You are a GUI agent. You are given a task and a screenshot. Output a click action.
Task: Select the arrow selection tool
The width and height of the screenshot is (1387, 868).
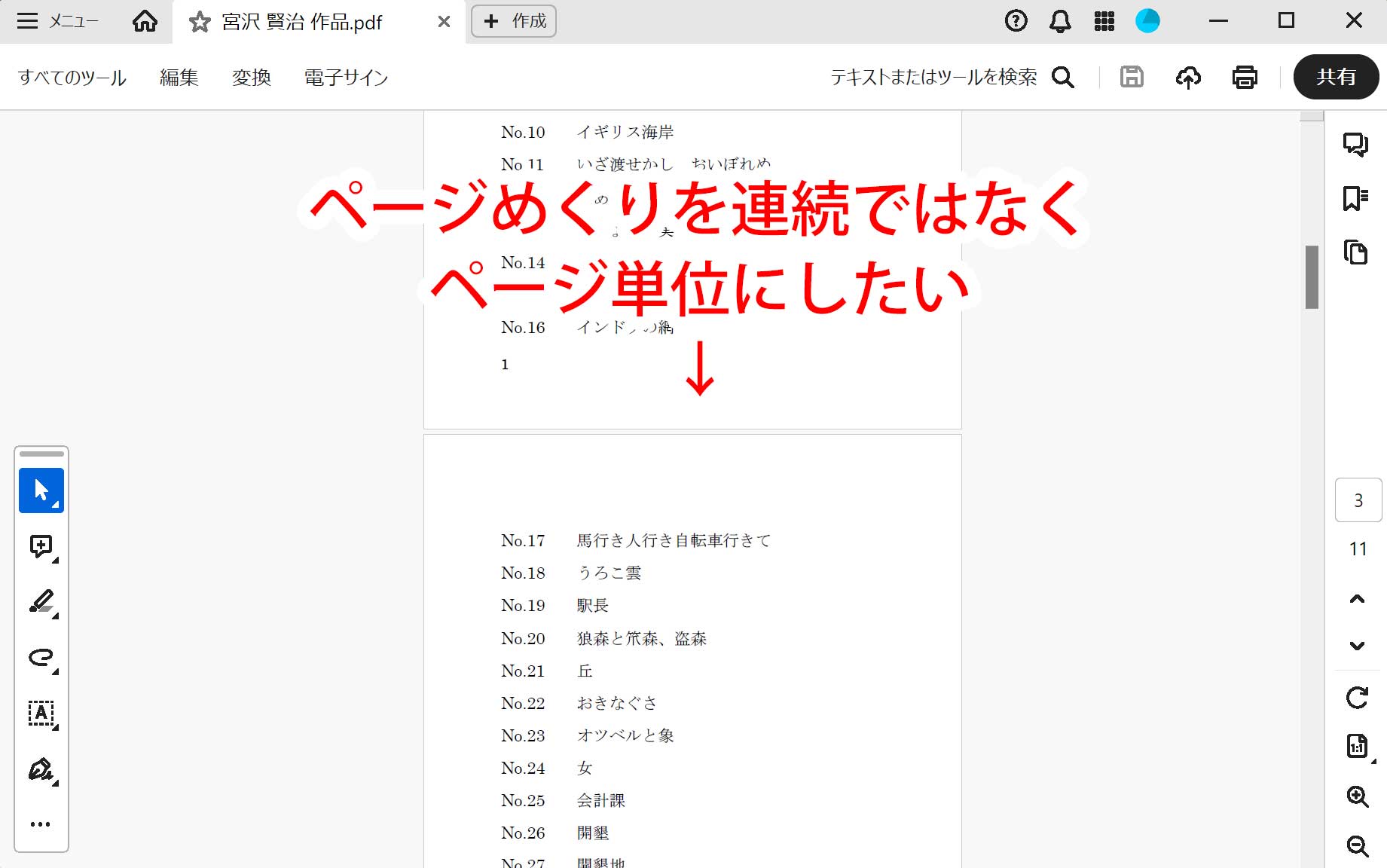(x=41, y=491)
